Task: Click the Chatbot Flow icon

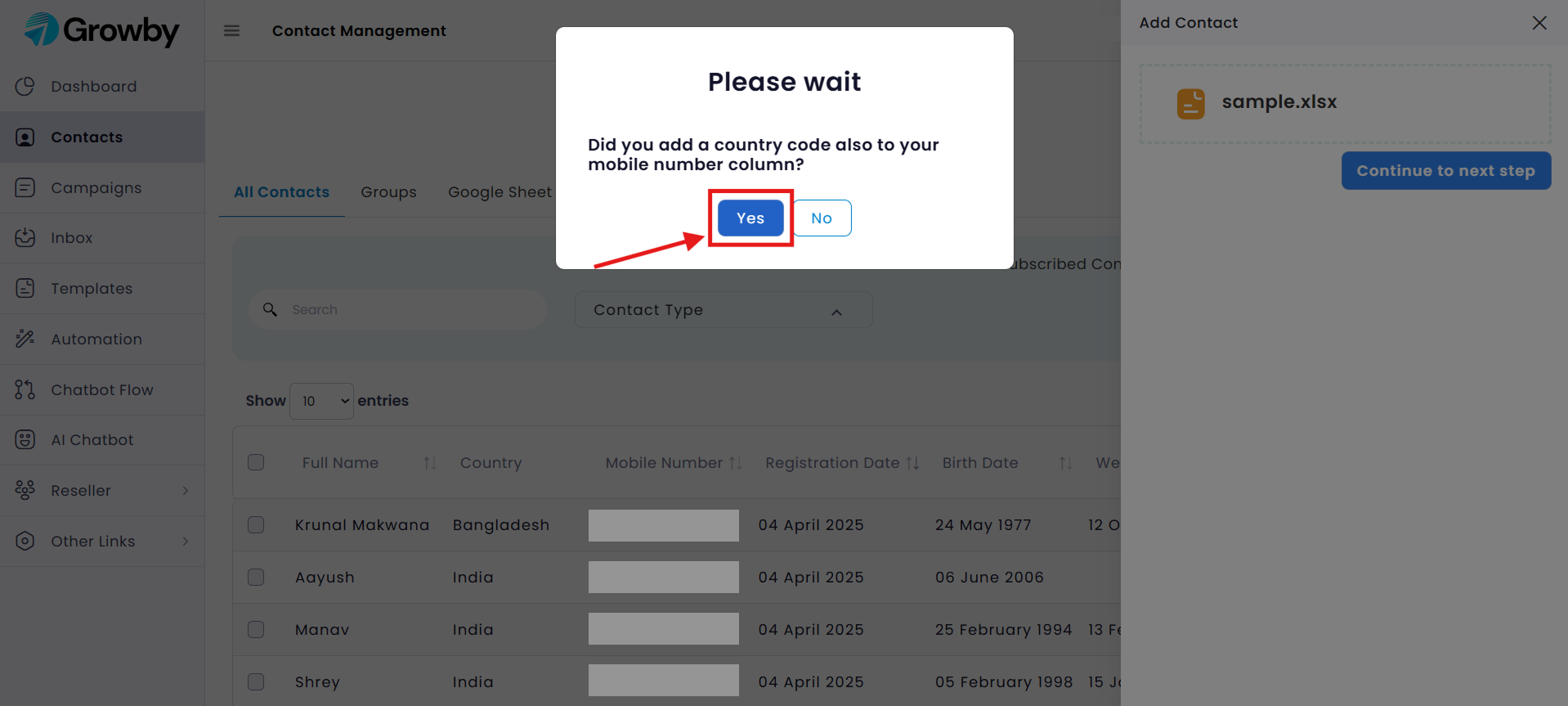Action: 25,389
